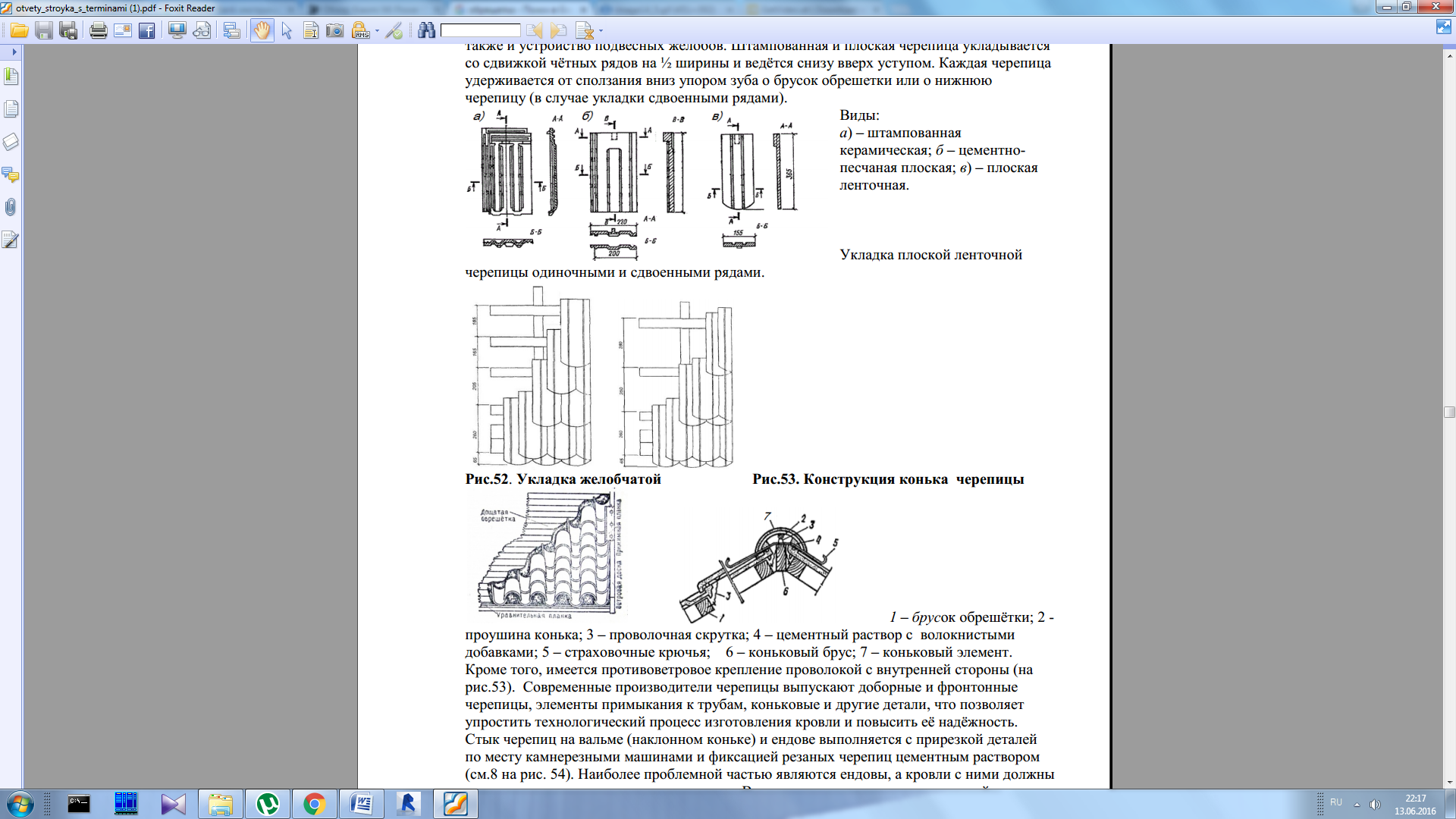Open the blue server racks app on the taskbar
The height and width of the screenshot is (819, 1456).
coord(126,804)
